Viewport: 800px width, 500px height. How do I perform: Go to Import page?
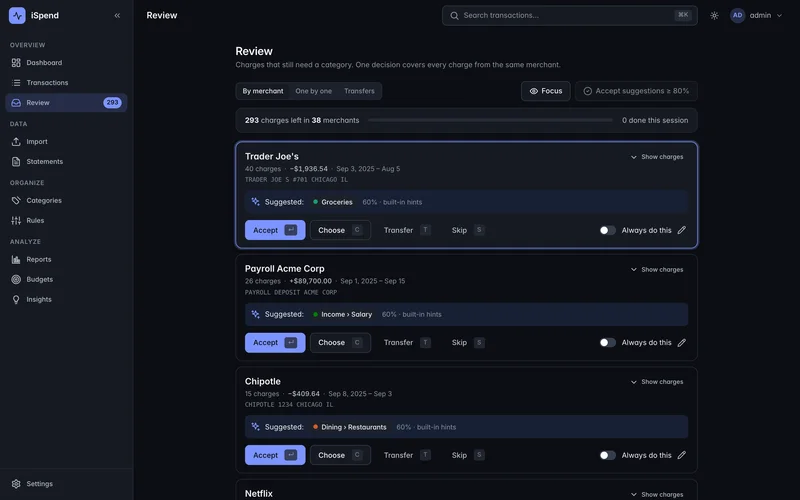click(66, 142)
